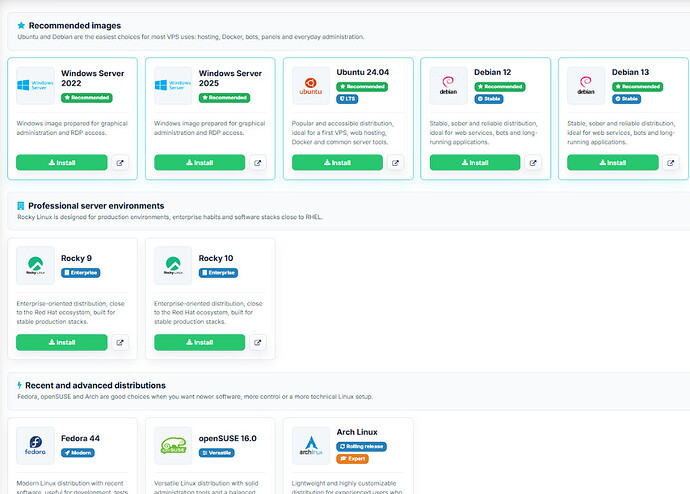Image resolution: width=690 pixels, height=494 pixels.
Task: Click the Debian 12 logo
Action: click(x=448, y=85)
